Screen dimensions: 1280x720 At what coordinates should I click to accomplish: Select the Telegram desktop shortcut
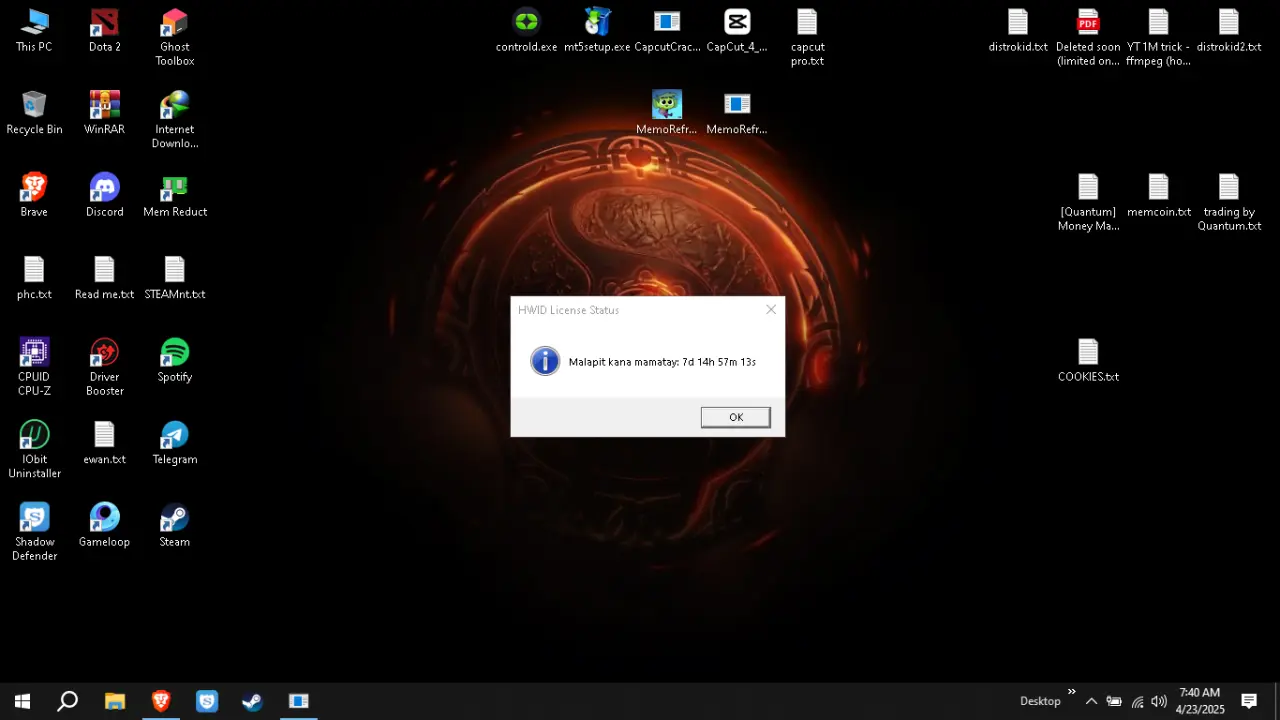click(174, 443)
